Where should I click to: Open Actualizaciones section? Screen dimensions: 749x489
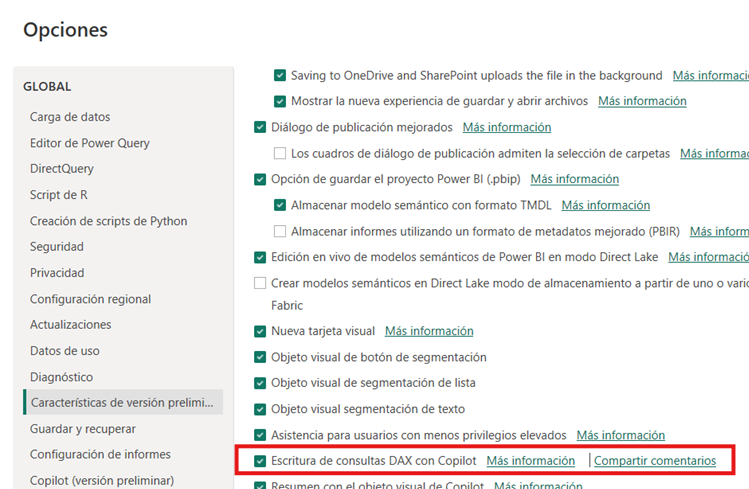pos(70,325)
